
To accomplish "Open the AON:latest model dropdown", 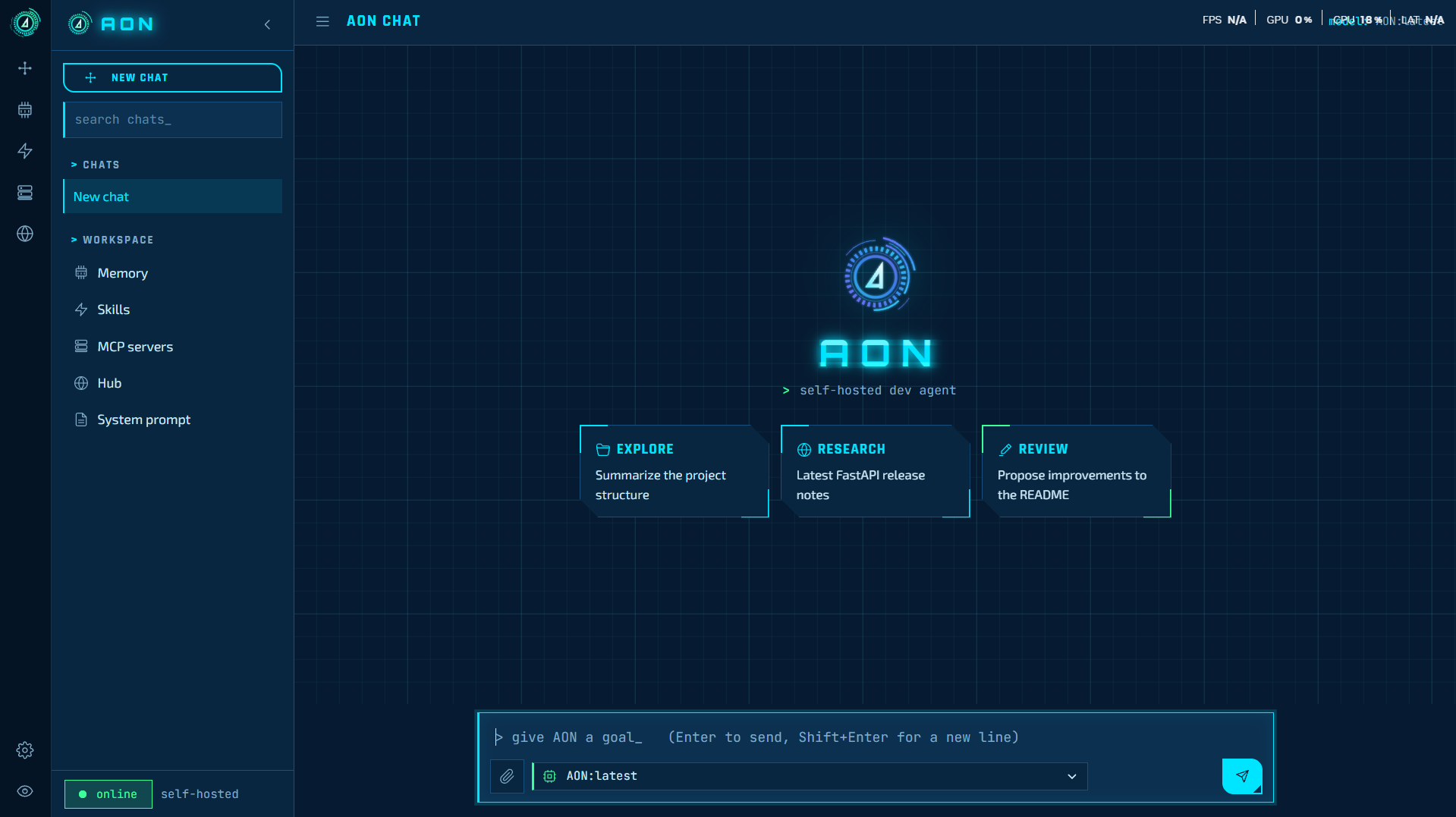I will click(810, 776).
